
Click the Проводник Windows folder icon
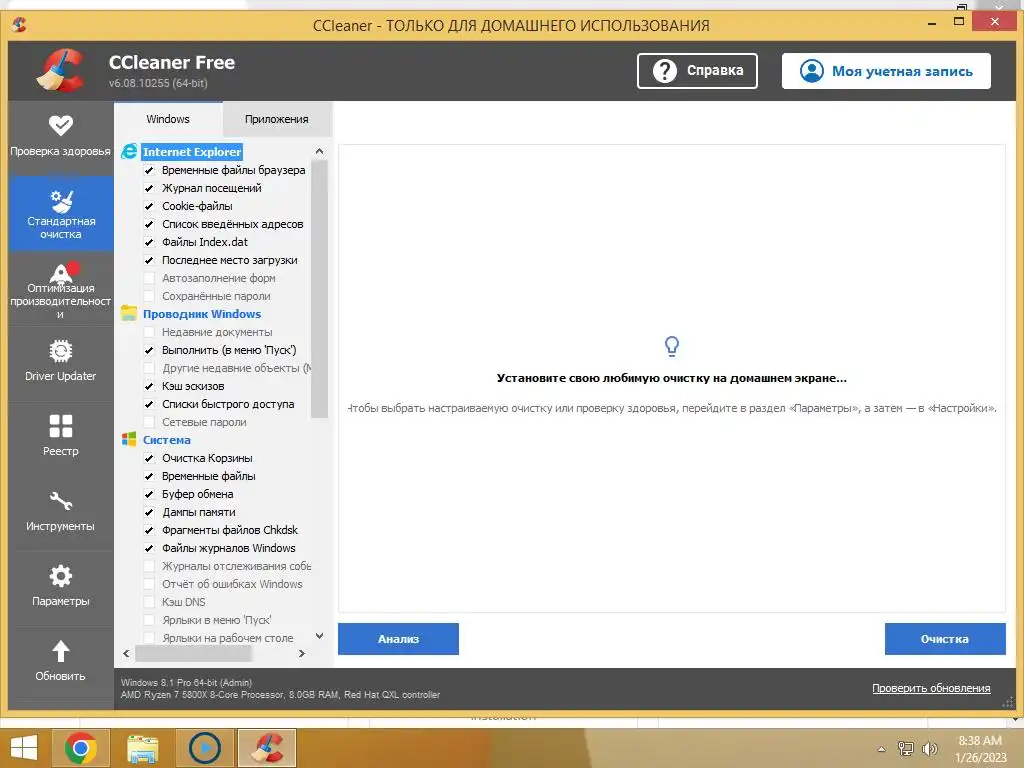[x=129, y=313]
